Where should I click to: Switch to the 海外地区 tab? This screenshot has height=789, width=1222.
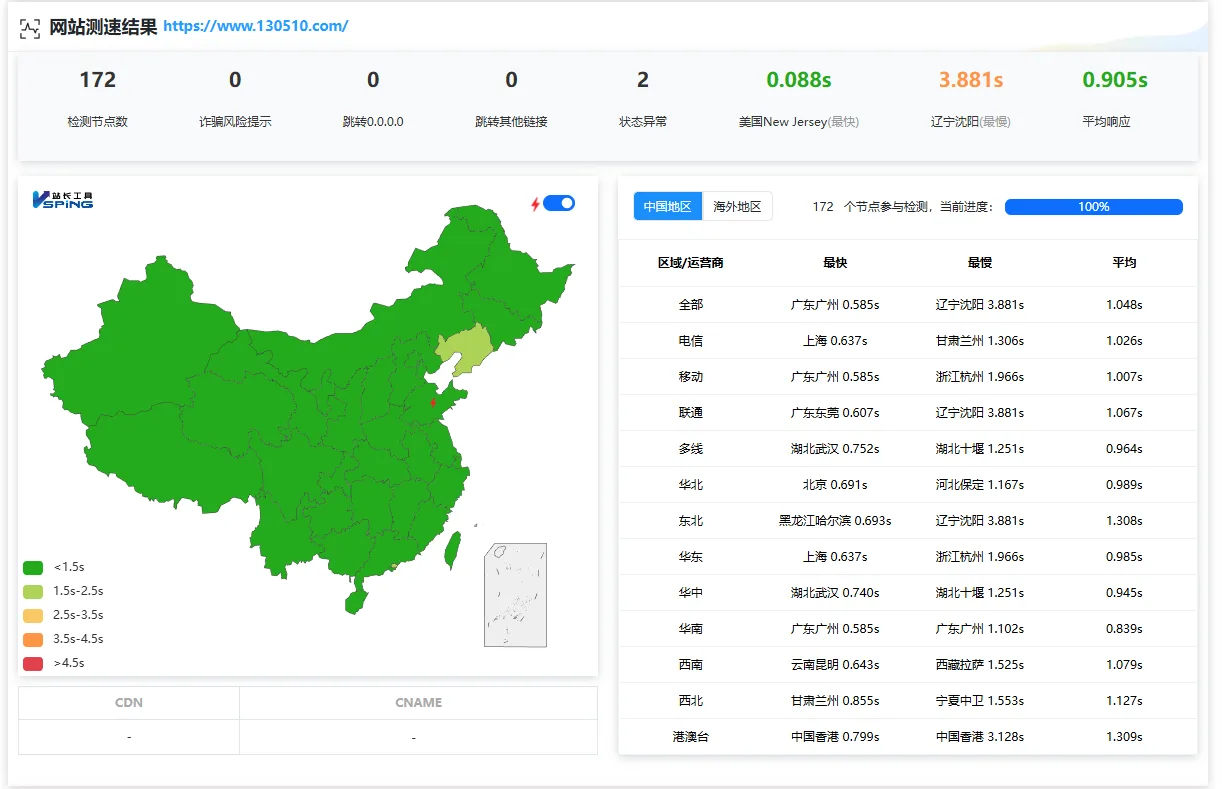coord(737,206)
